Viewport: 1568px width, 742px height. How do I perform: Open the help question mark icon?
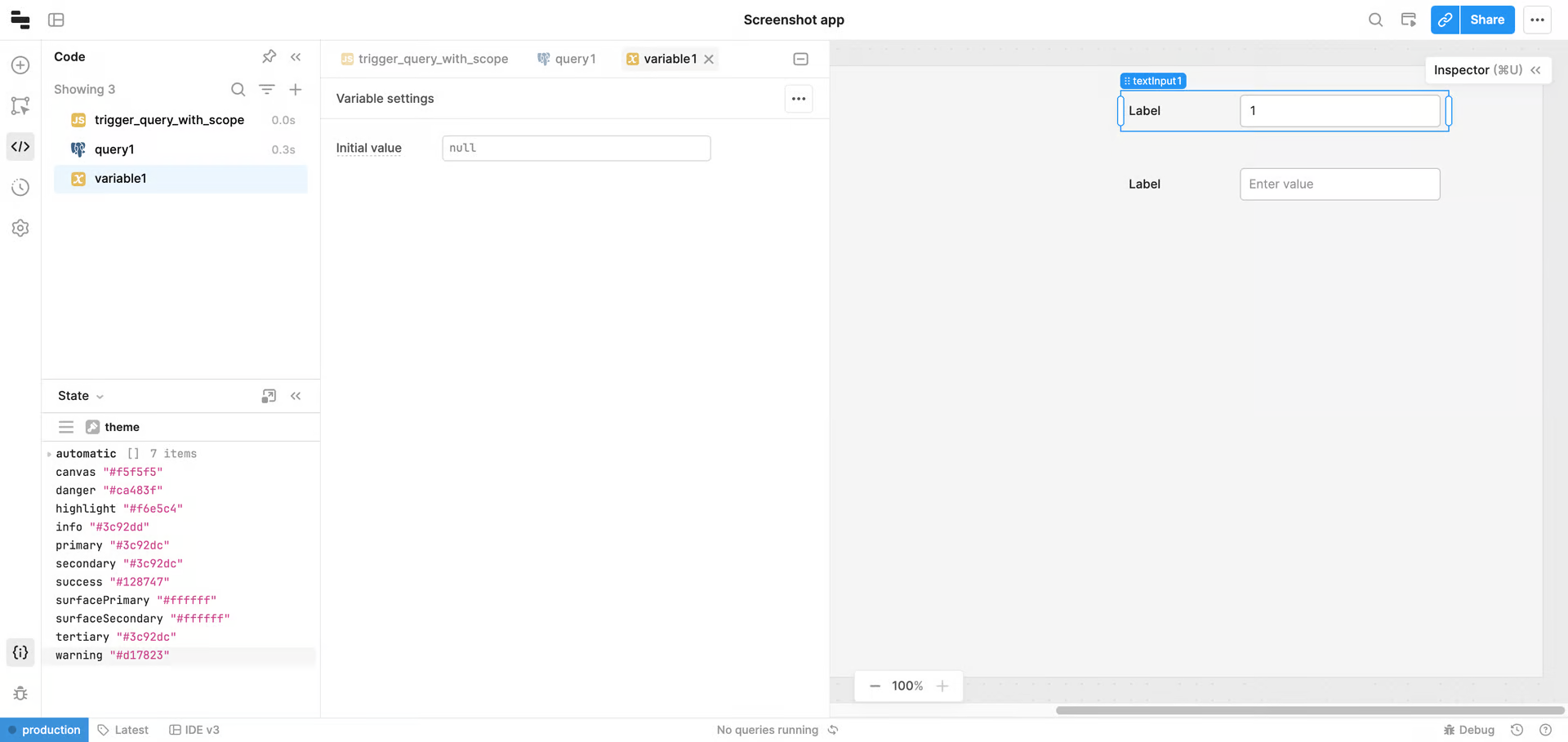(x=1545, y=730)
